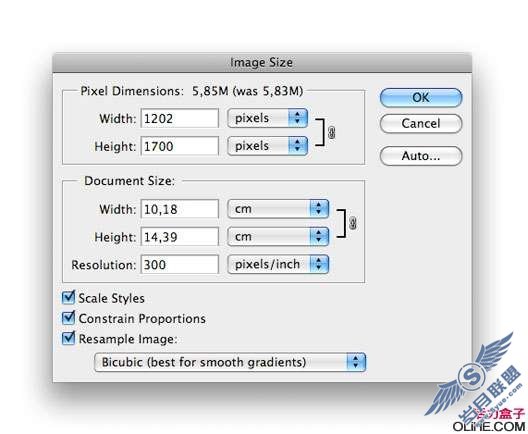
Task: Click the document Width cm stepper arrows
Action: (319, 209)
